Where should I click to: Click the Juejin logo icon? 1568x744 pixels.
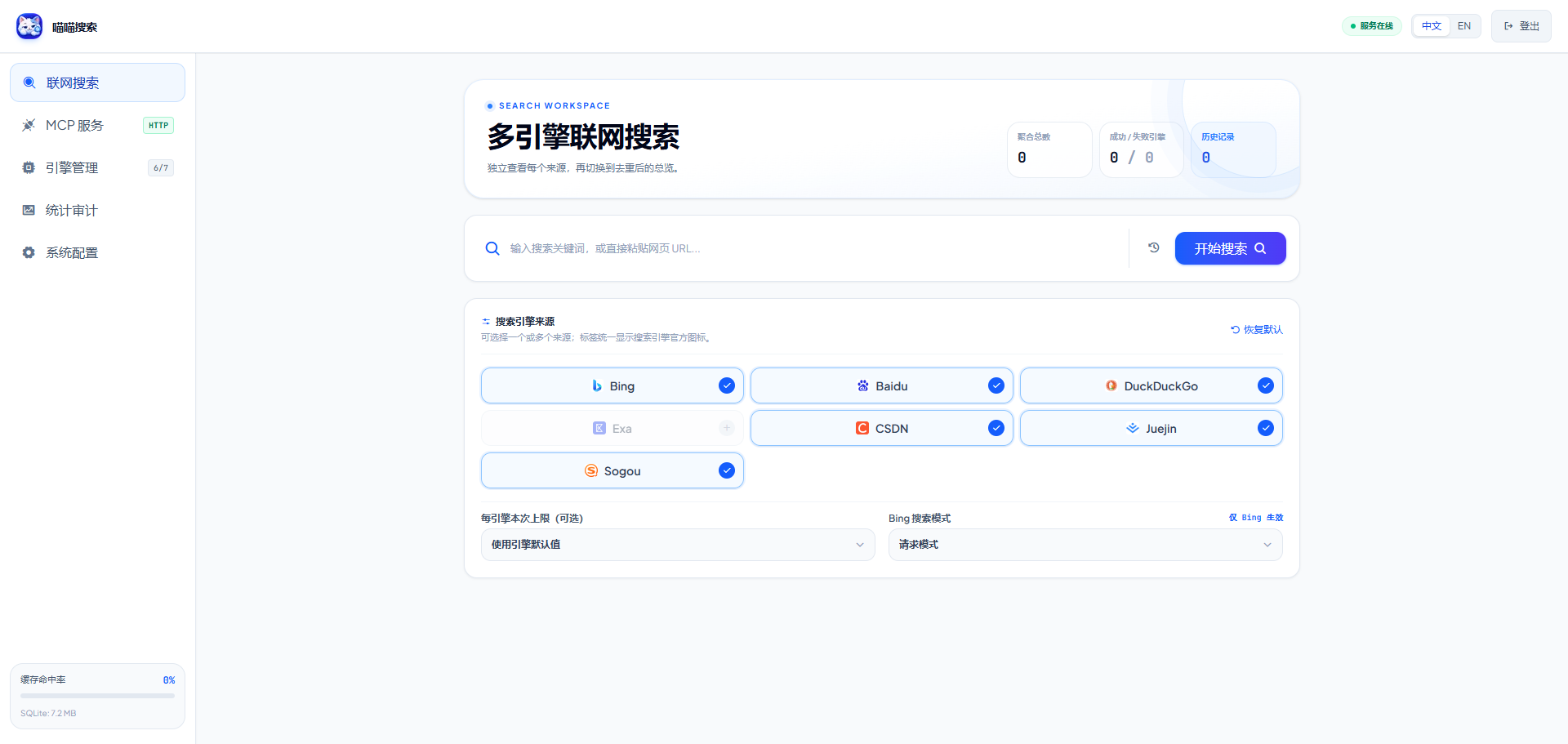pyautogui.click(x=1133, y=428)
